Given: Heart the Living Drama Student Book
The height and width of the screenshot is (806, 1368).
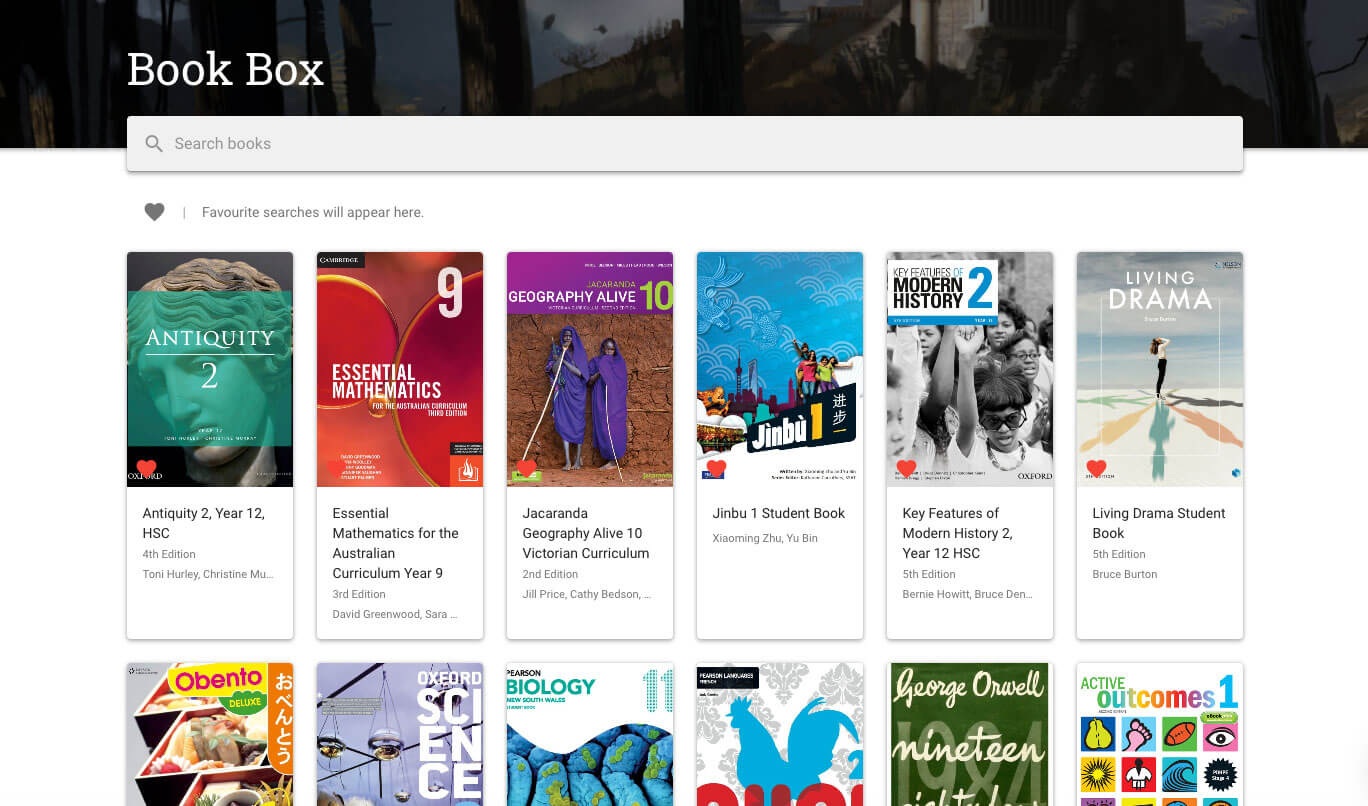Looking at the screenshot, I should point(1096,468).
